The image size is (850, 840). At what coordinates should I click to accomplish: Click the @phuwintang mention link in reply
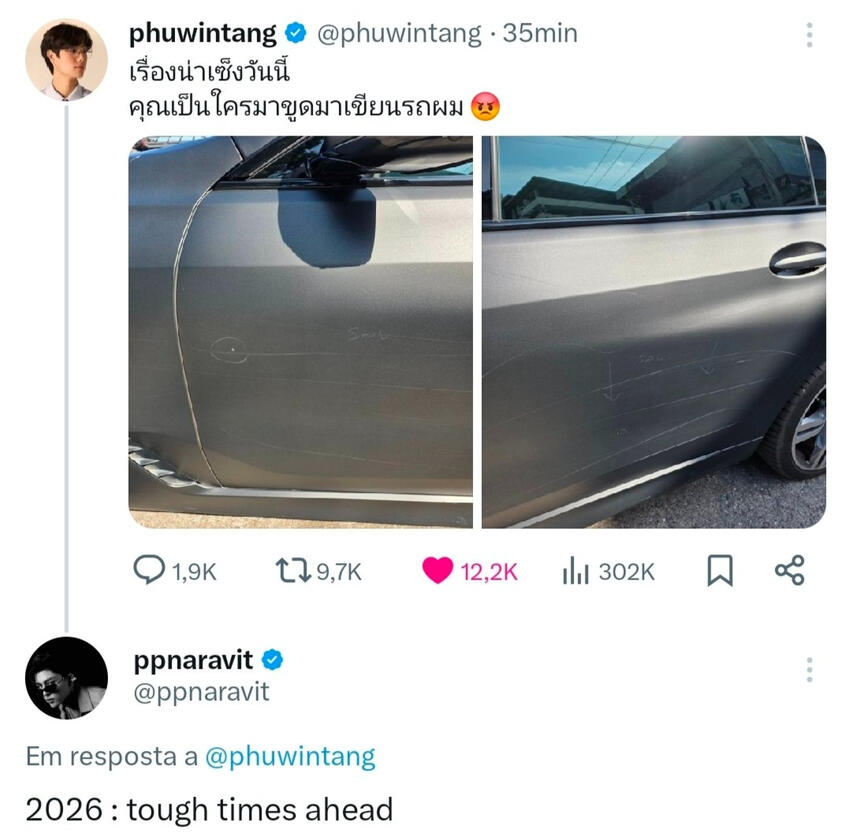point(290,757)
